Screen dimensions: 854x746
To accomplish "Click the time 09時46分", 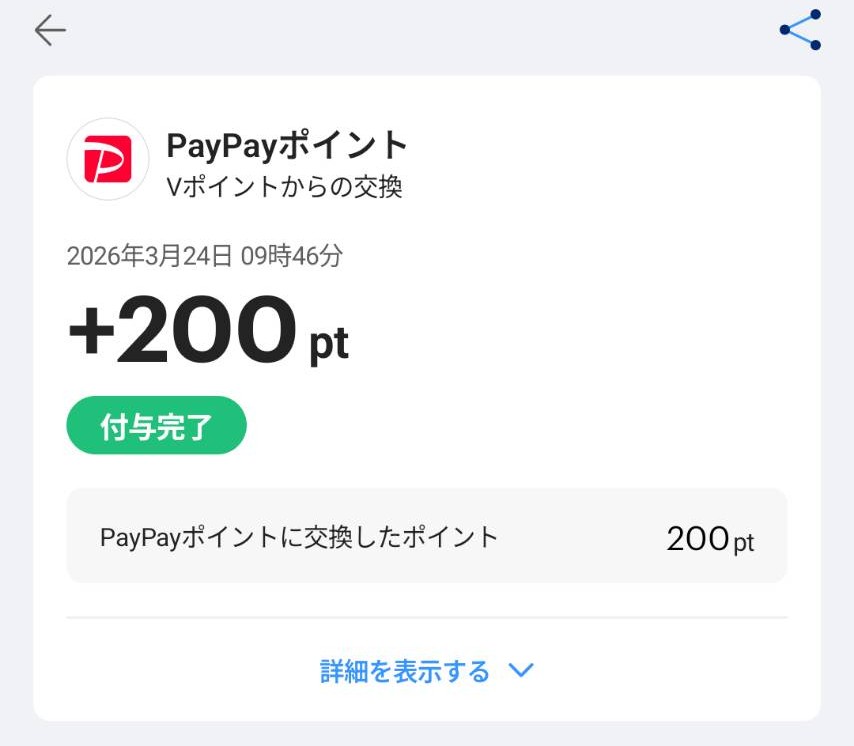I will pos(292,256).
